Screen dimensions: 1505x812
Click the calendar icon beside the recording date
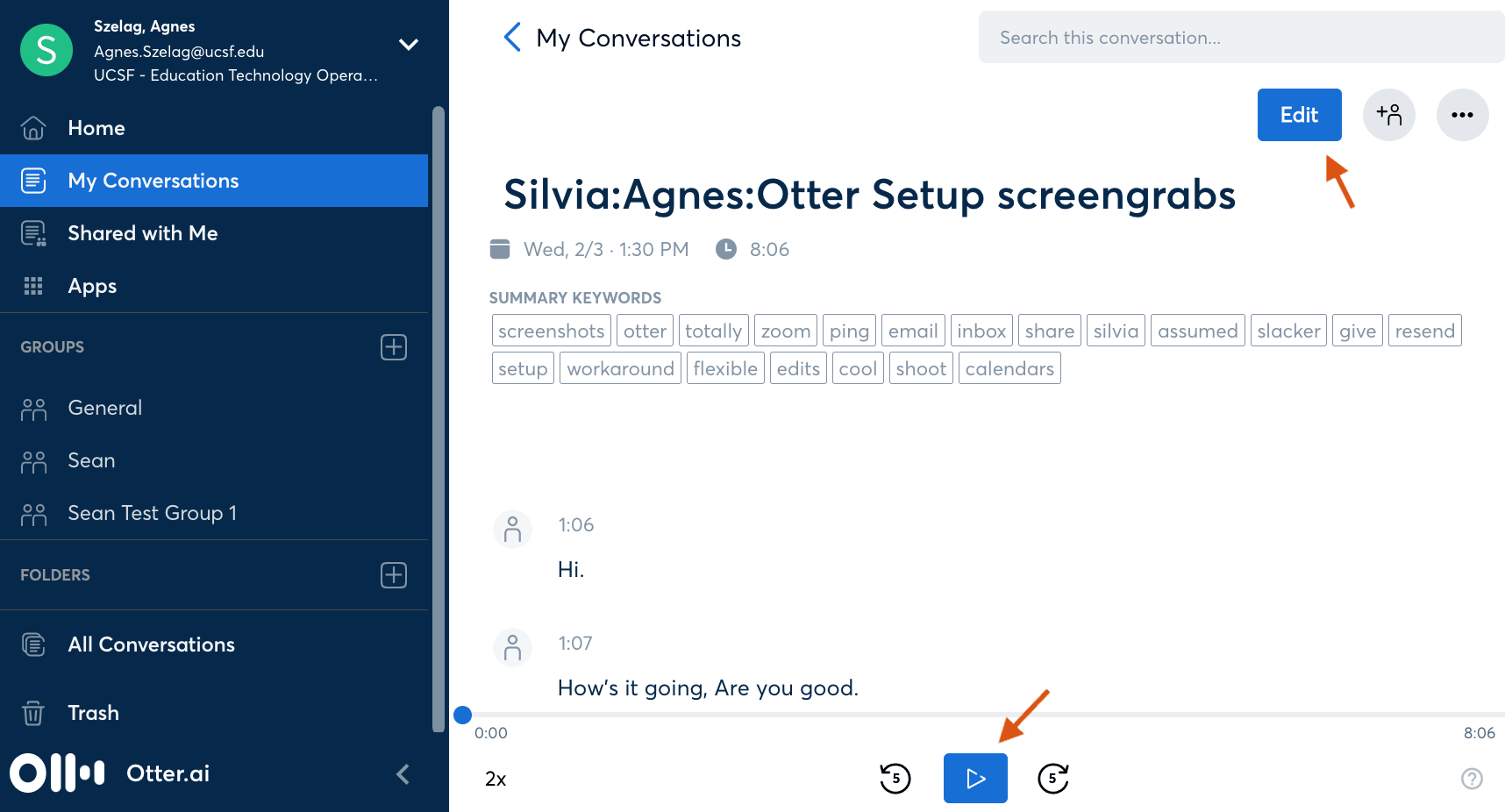click(x=499, y=248)
